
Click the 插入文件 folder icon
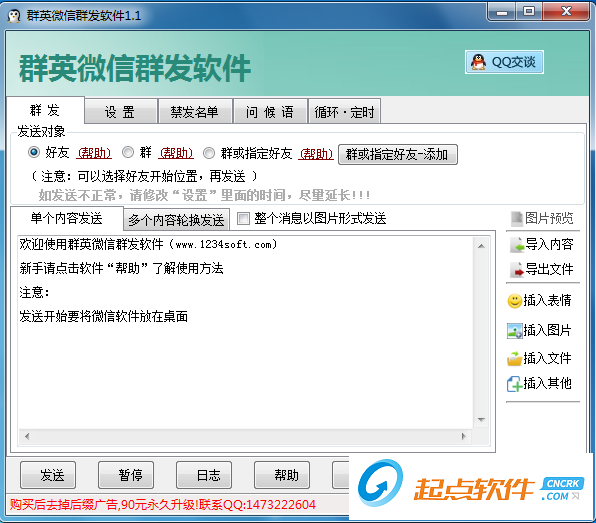[515, 358]
